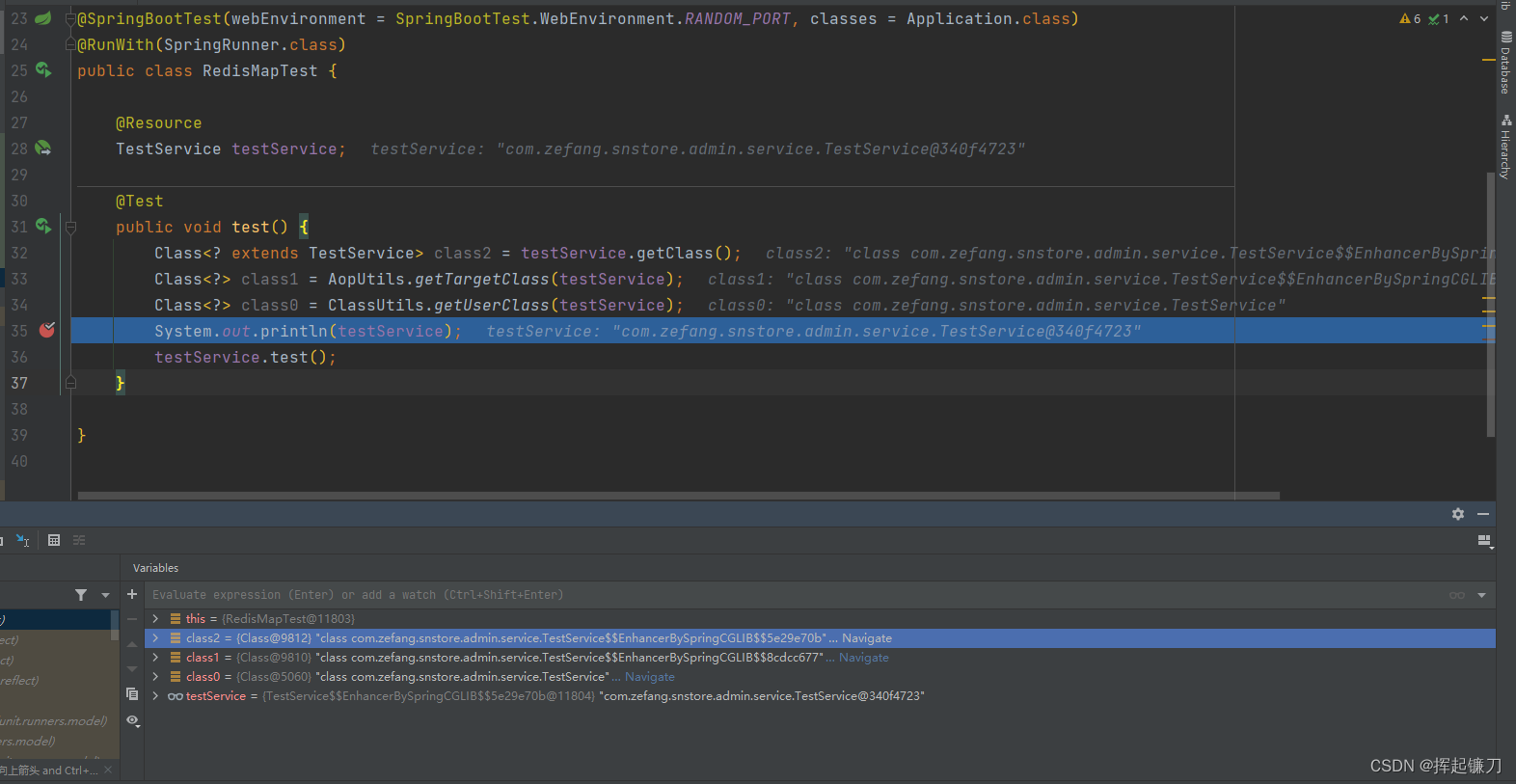
Task: Click the editor horizontal scrollbar
Action: (678, 496)
